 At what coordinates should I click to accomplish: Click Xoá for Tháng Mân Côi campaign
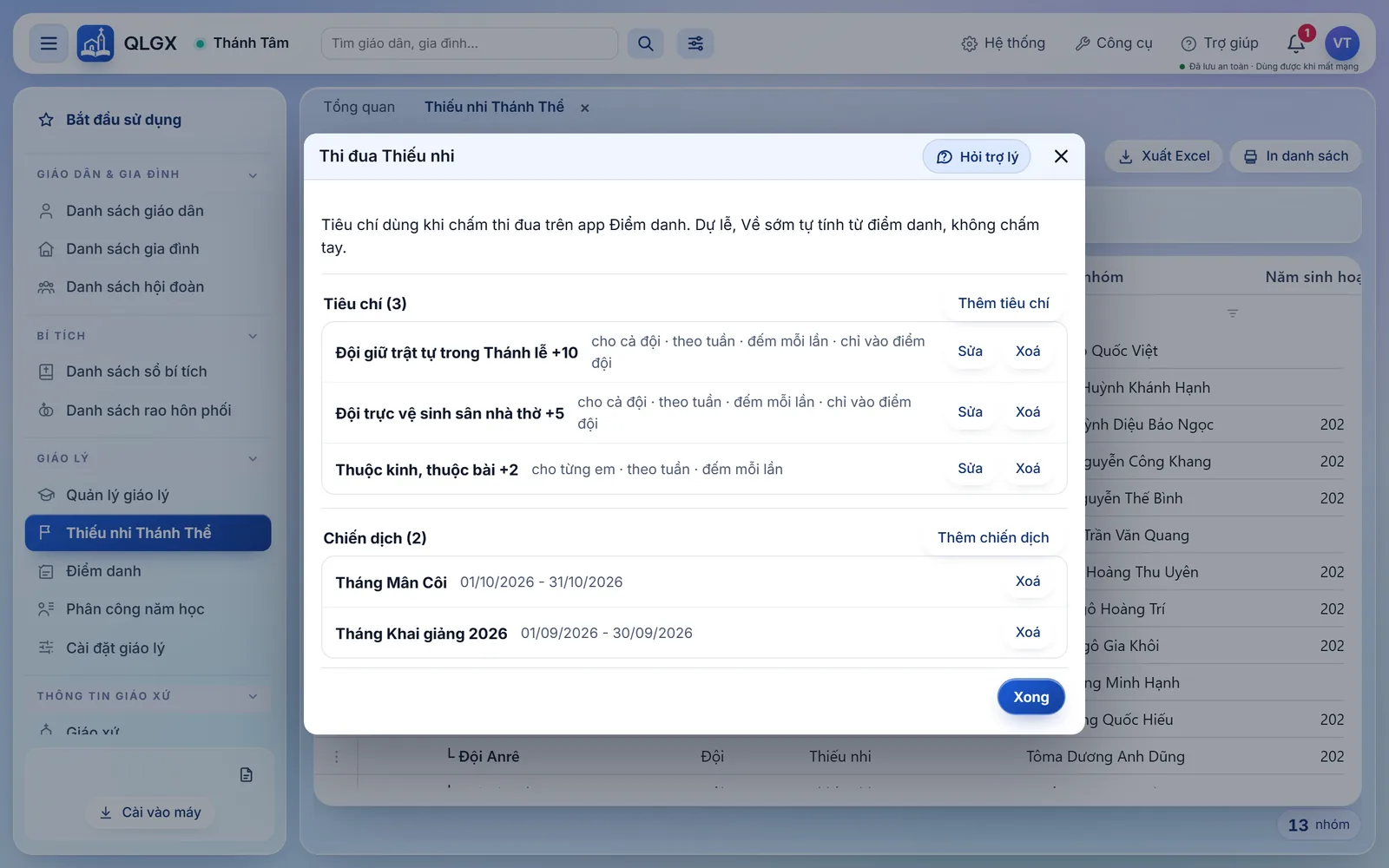tap(1028, 582)
